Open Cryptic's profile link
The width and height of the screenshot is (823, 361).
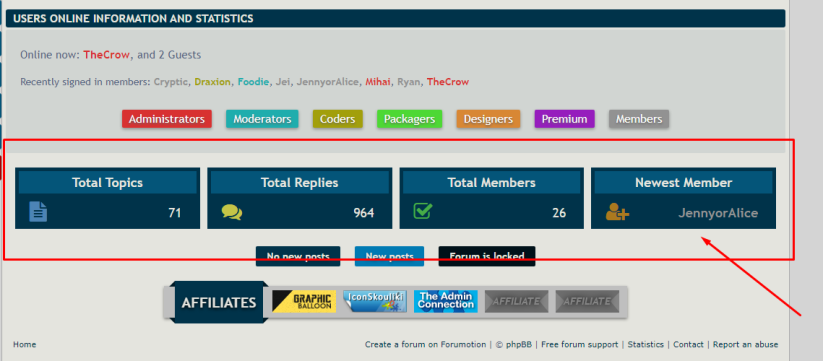(171, 82)
